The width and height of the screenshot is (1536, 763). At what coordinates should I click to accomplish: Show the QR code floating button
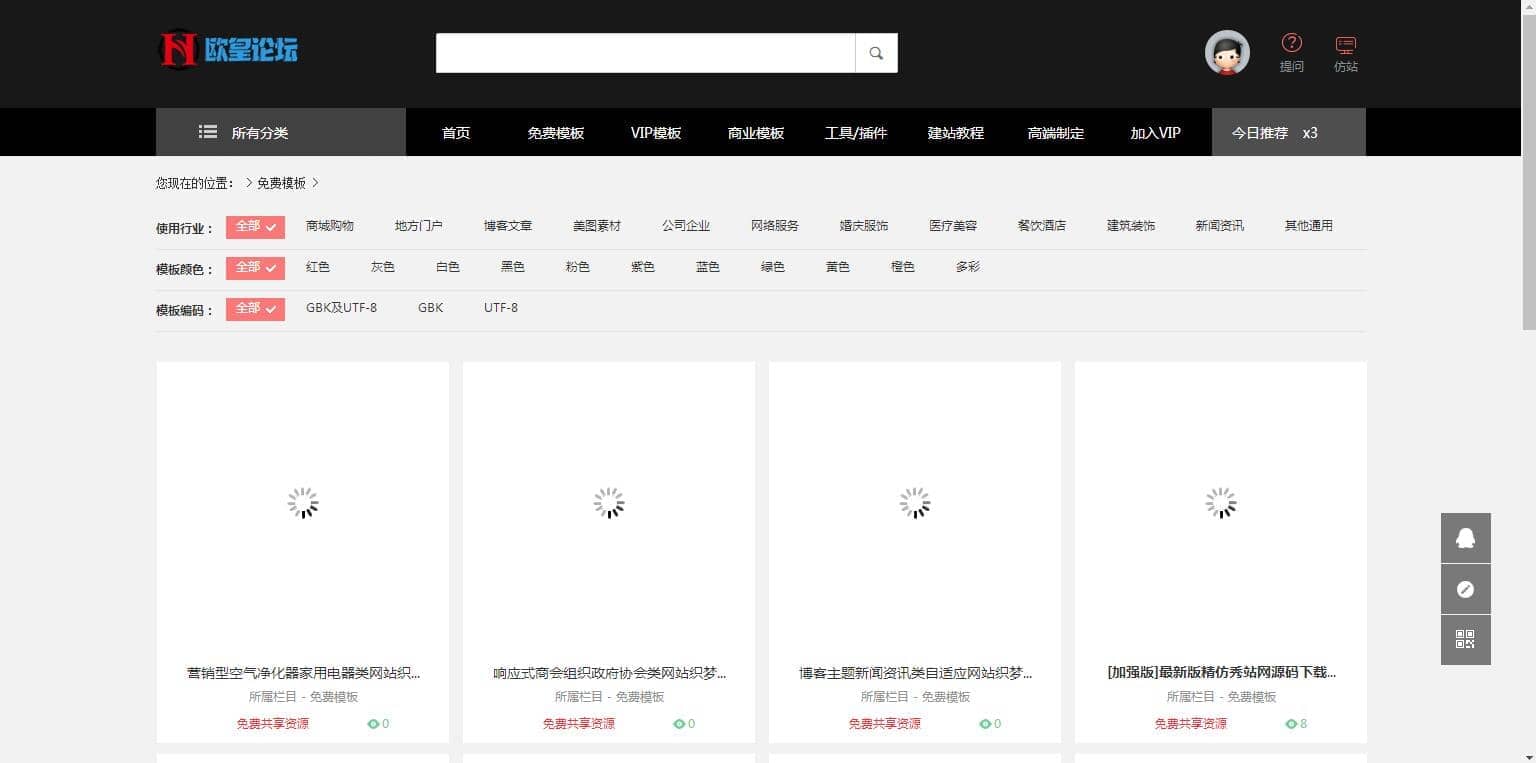coord(1466,640)
